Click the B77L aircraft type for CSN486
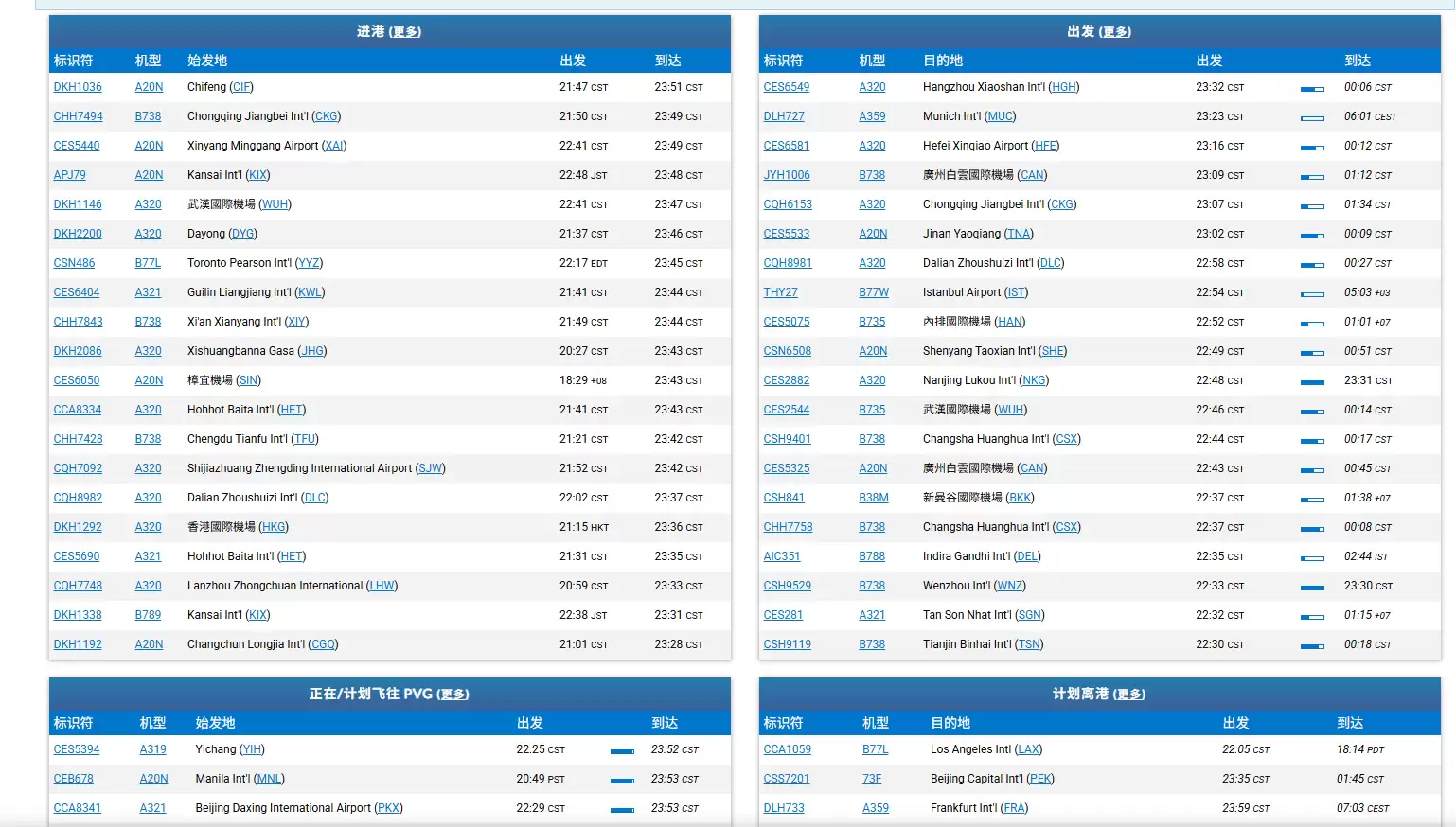This screenshot has height=827, width=1456. pyautogui.click(x=148, y=263)
